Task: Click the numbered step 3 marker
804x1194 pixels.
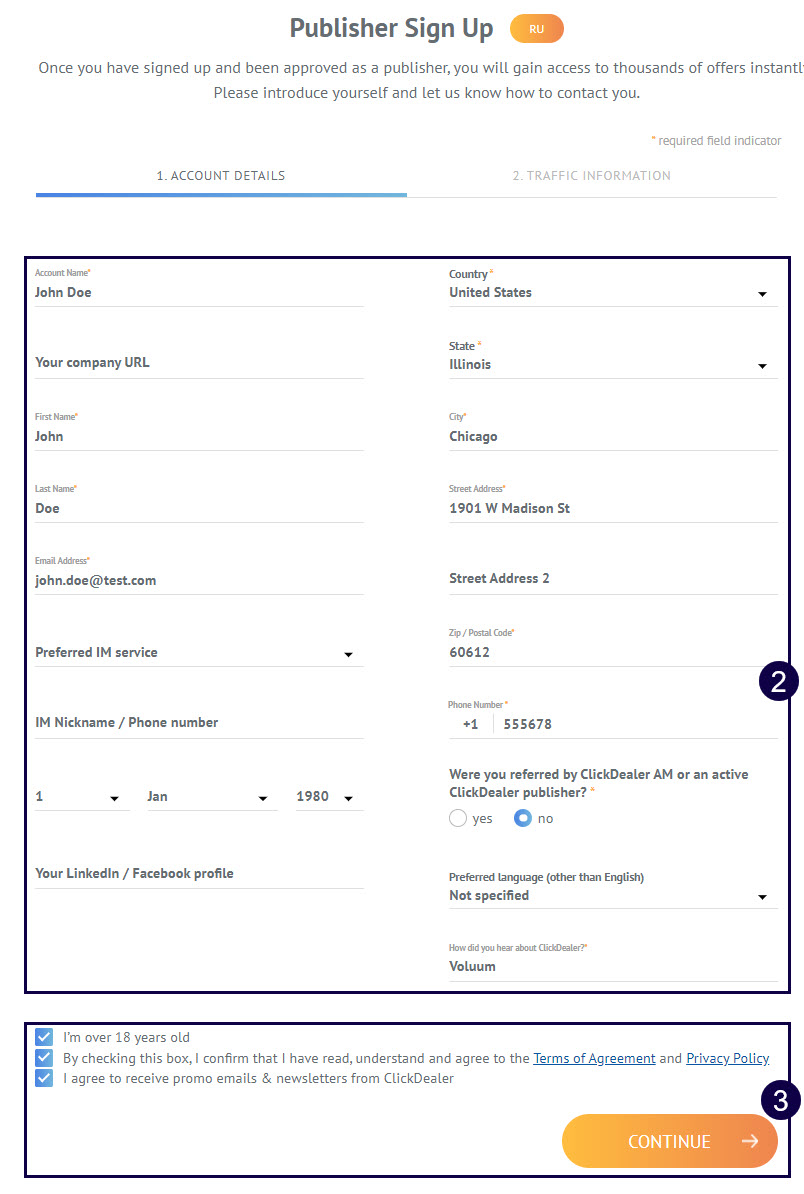Action: point(781,1101)
